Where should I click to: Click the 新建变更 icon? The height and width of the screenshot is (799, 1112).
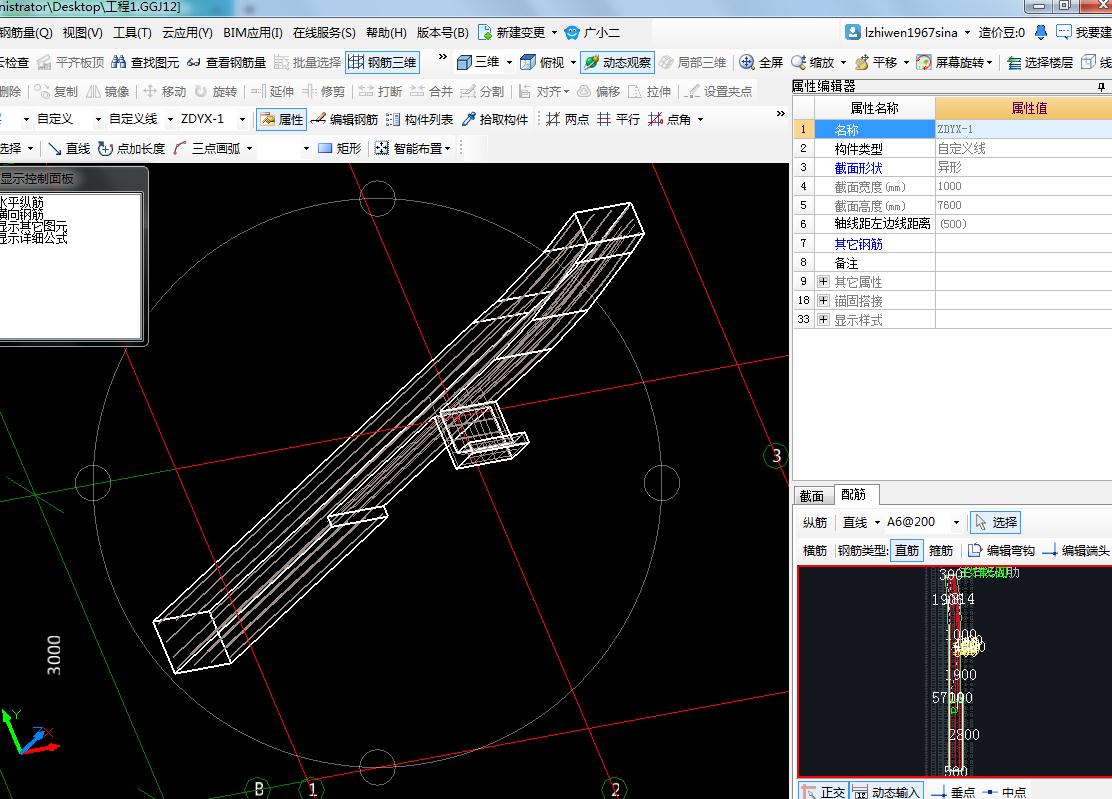[x=485, y=33]
